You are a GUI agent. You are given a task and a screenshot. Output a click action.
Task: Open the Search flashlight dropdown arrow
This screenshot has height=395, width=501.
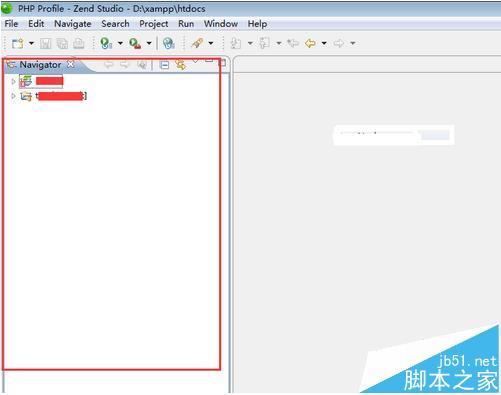click(211, 43)
